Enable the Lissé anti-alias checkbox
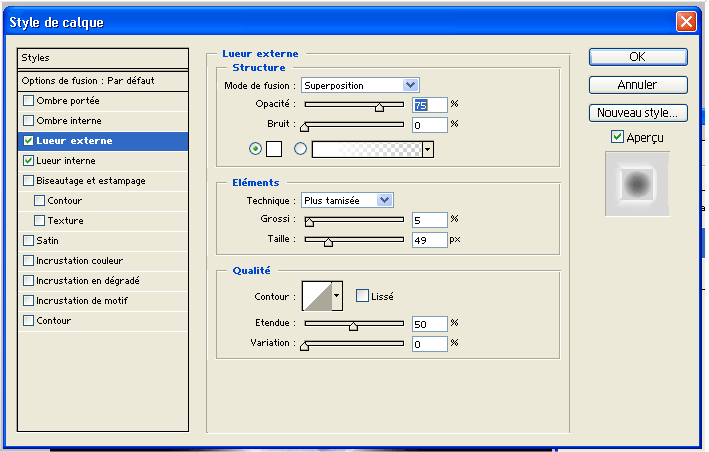The image size is (709, 452). 362,295
